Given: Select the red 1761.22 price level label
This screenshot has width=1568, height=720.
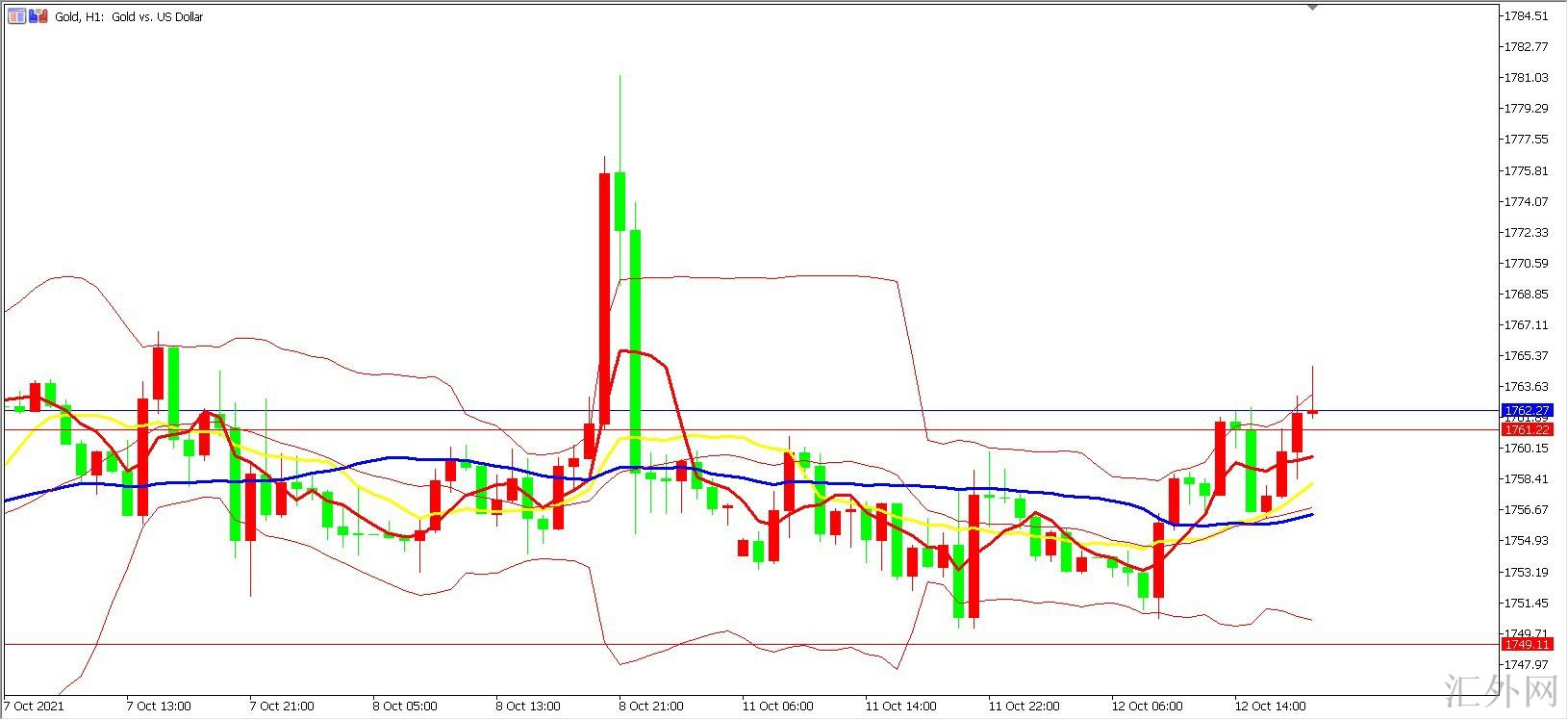Looking at the screenshot, I should [x=1527, y=429].
